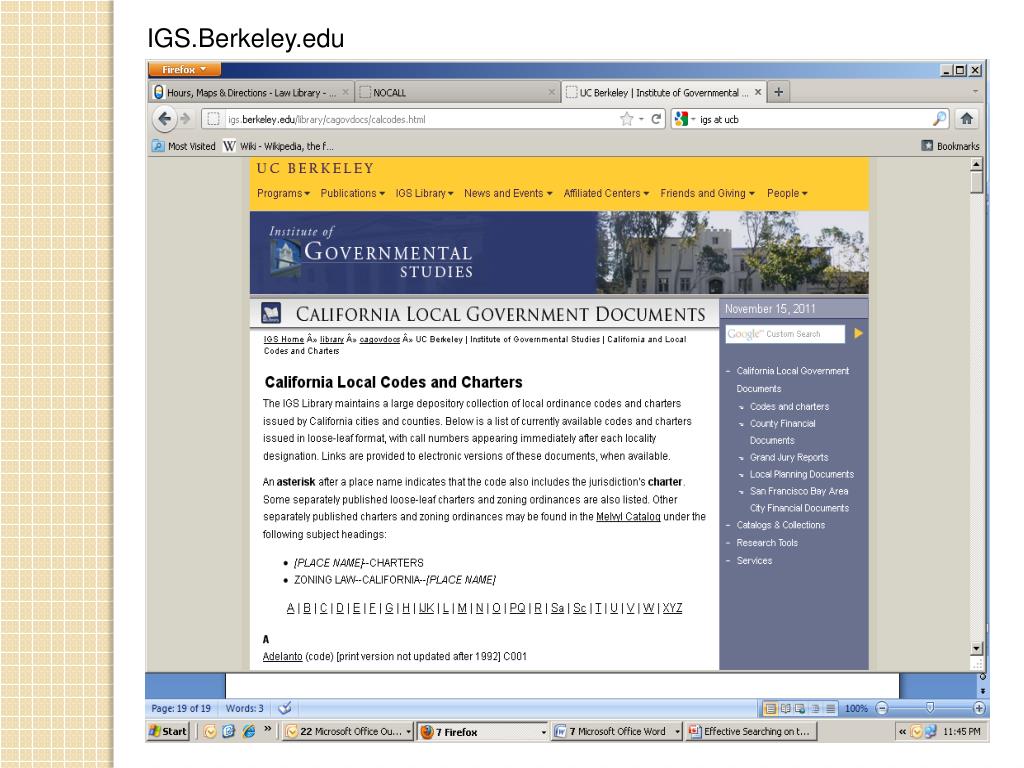Open a new tab with plus button
Screen dimensions: 1024x768
778,92
